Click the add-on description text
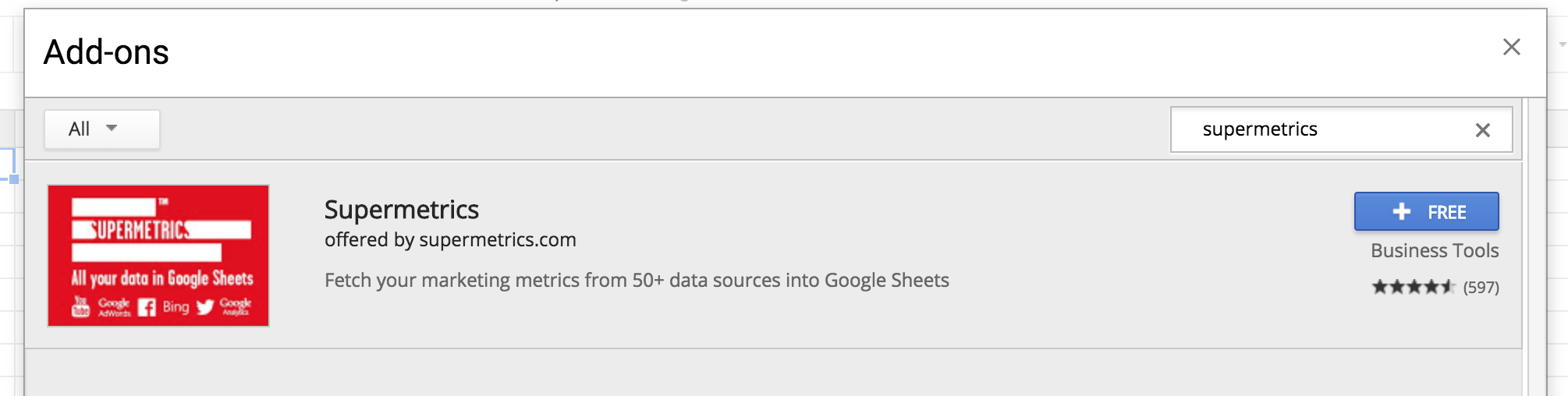Screen dimensions: 1568x396 pos(636,281)
